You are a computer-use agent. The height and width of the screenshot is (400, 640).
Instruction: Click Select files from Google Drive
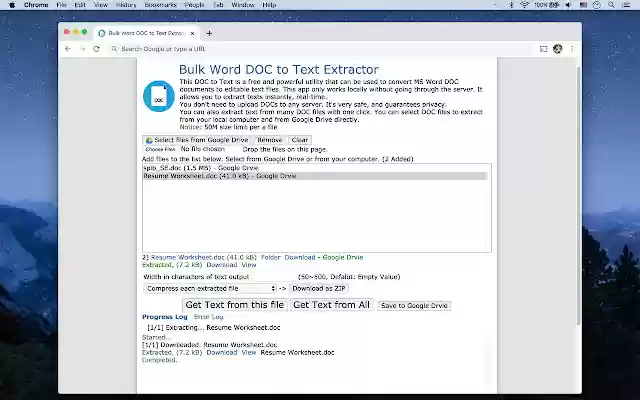pos(197,140)
